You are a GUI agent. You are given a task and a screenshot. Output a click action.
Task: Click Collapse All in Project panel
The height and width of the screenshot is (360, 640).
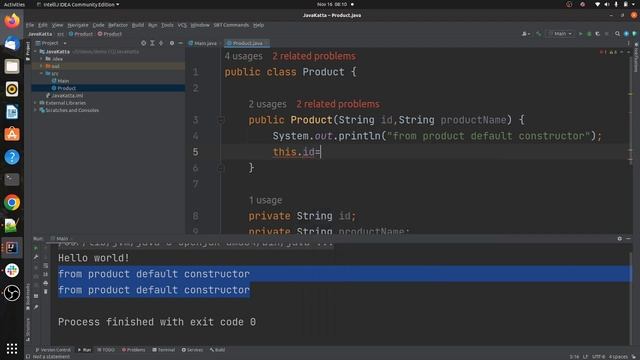[161, 43]
